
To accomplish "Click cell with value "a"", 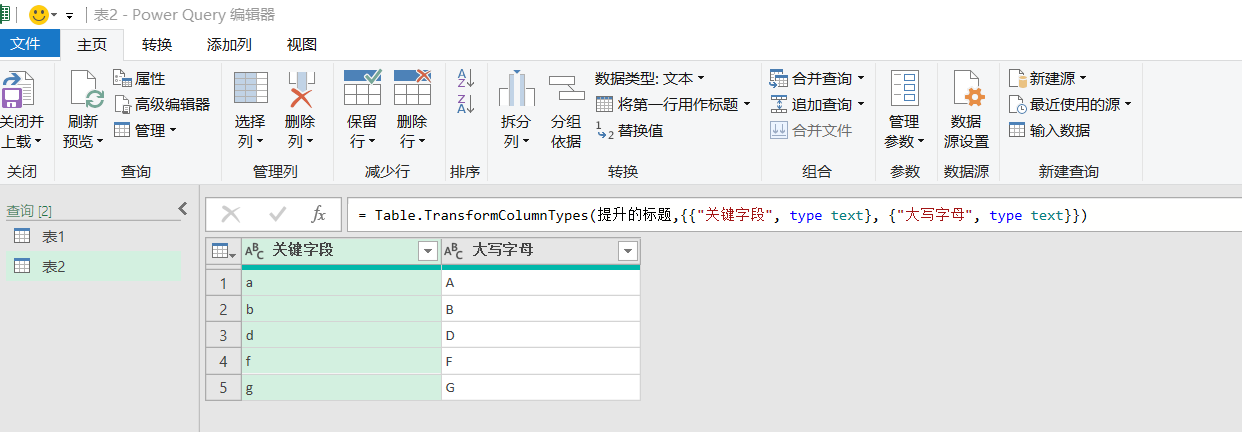I will tap(341, 283).
